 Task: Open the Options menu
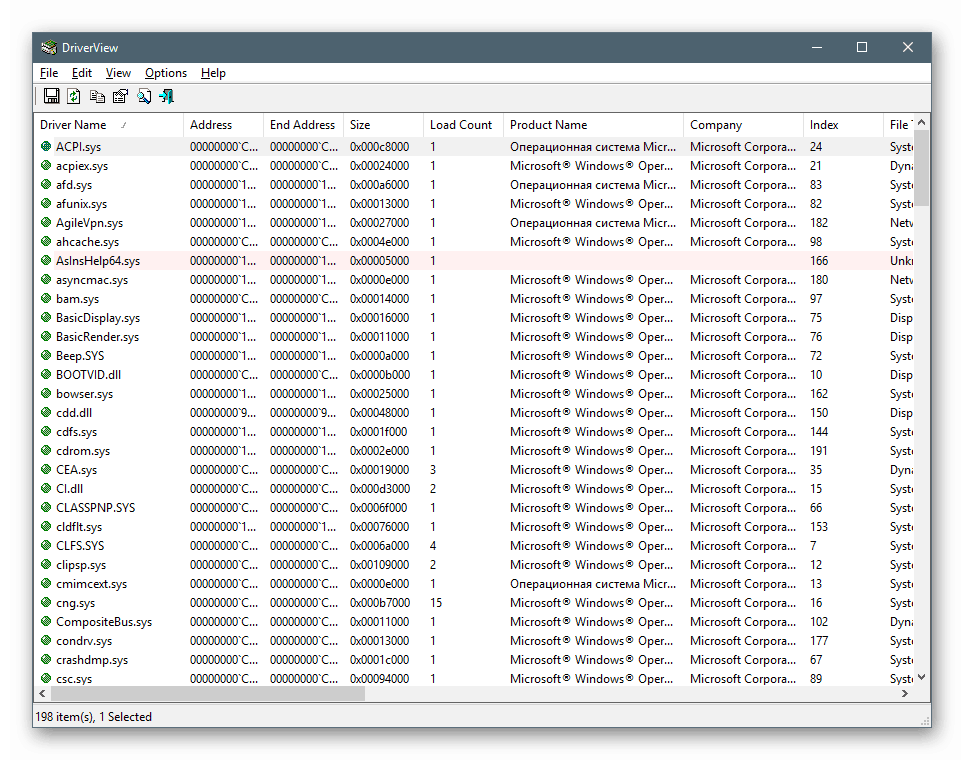click(165, 73)
